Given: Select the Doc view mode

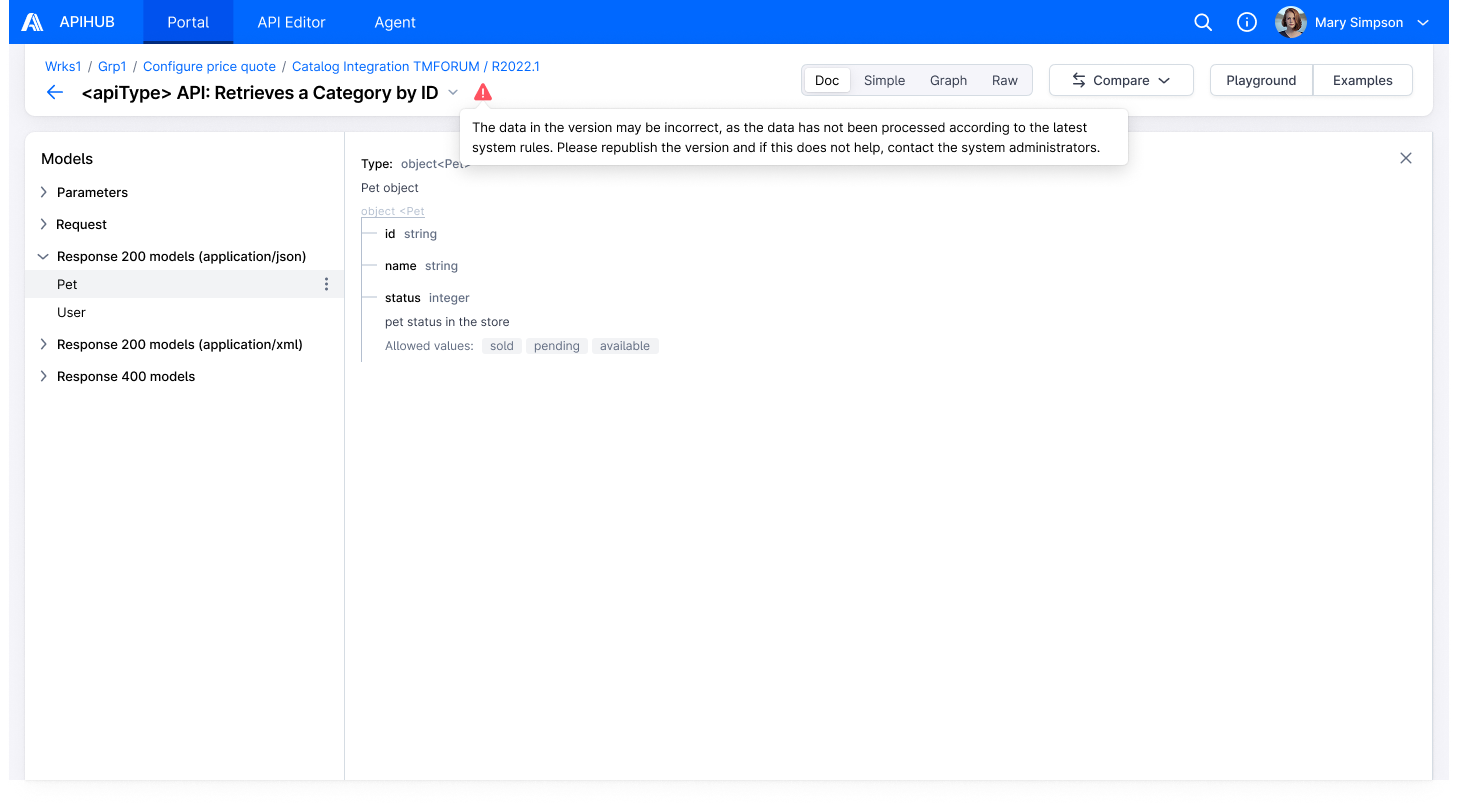Looking at the screenshot, I should [827, 80].
